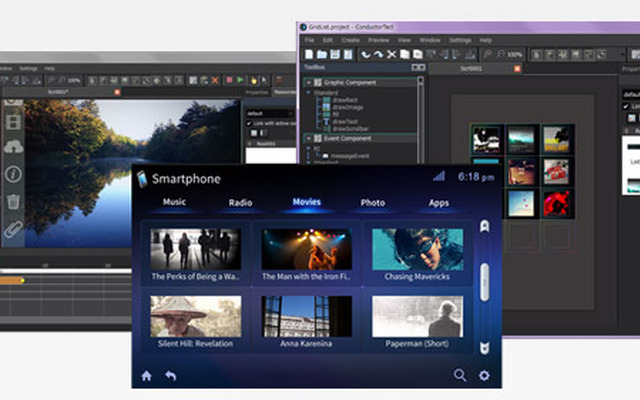Click the red Stop button in left window toolbar
This screenshot has width=640, height=400.
[229, 80]
